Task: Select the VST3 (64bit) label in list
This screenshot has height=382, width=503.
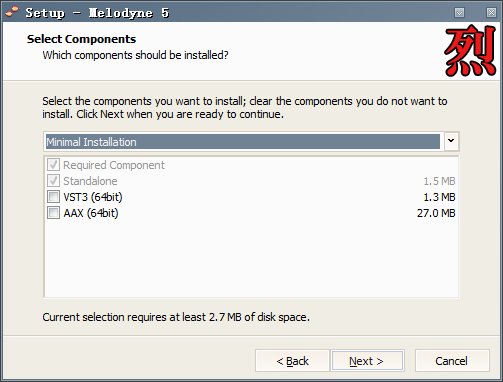Action: [x=93, y=197]
